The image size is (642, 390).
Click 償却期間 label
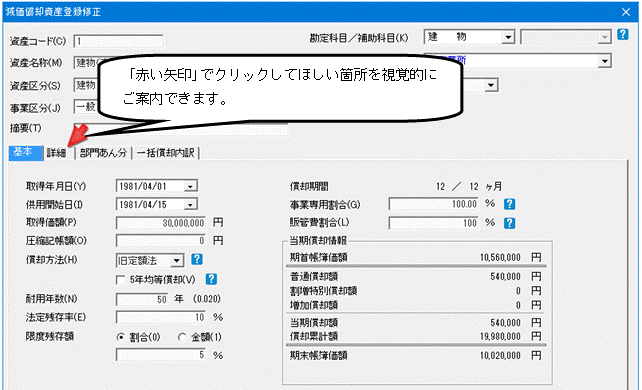[309, 187]
